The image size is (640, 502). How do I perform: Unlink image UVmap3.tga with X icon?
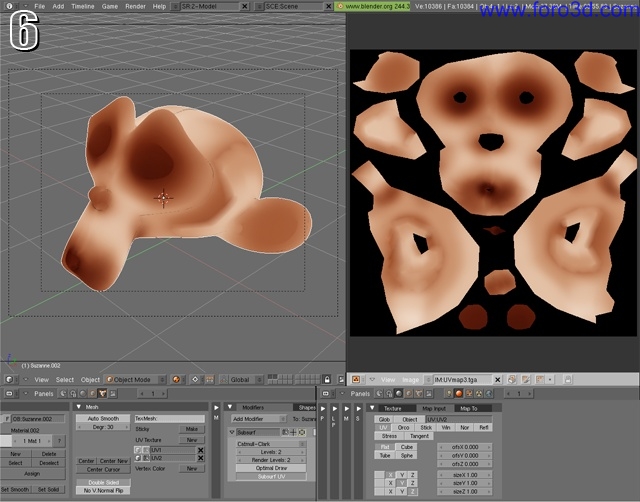498,380
